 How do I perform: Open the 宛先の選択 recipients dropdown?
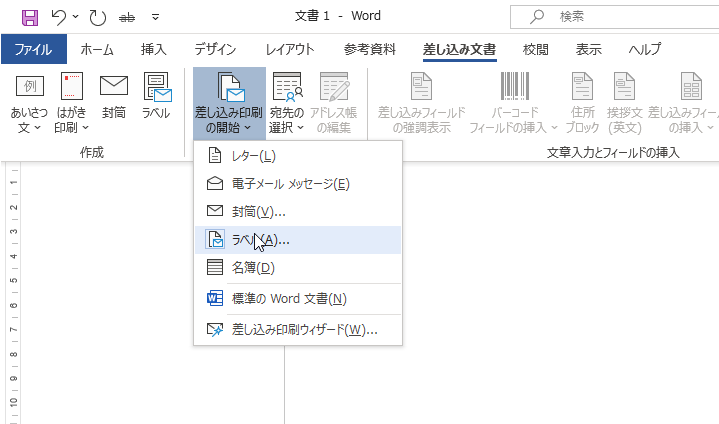point(287,104)
